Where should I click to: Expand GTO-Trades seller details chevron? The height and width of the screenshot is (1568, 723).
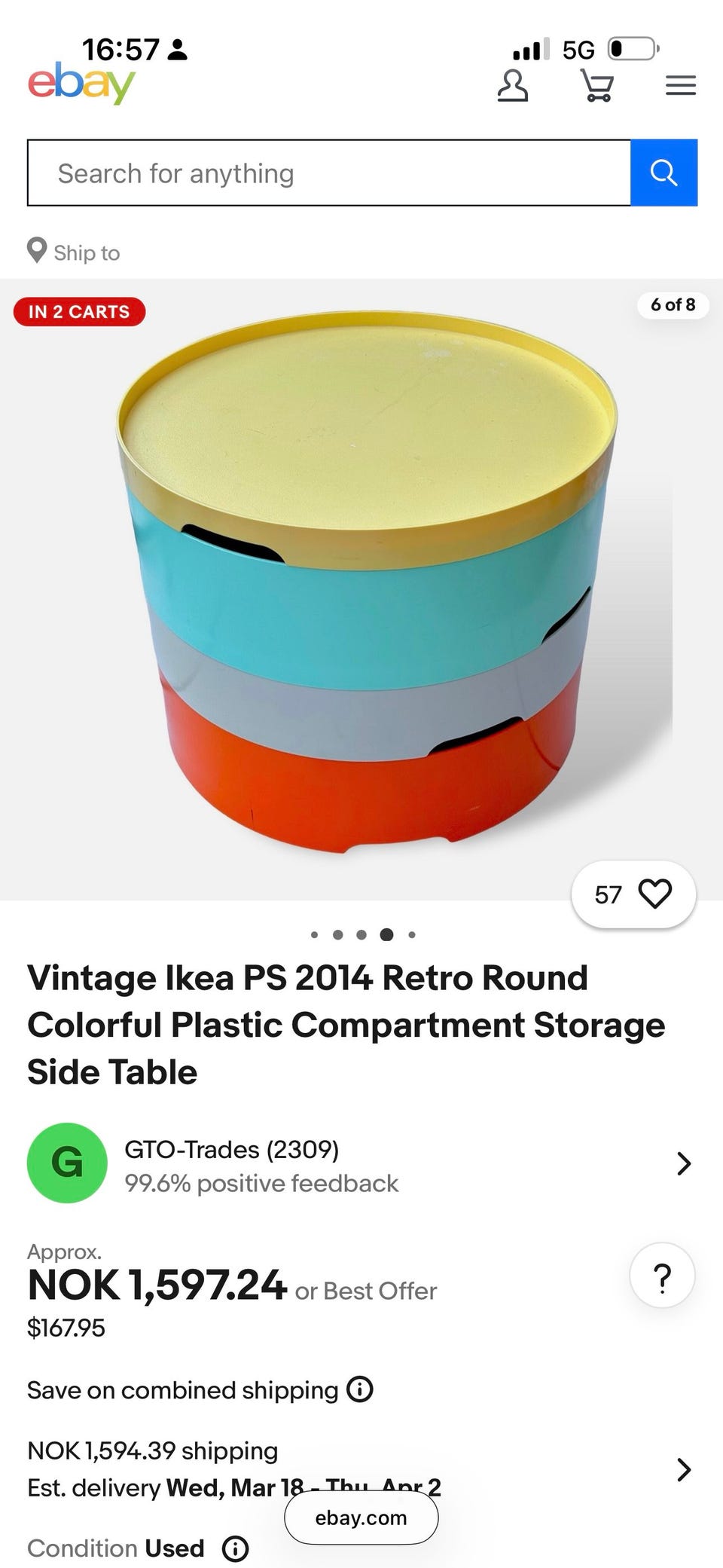683,1163
